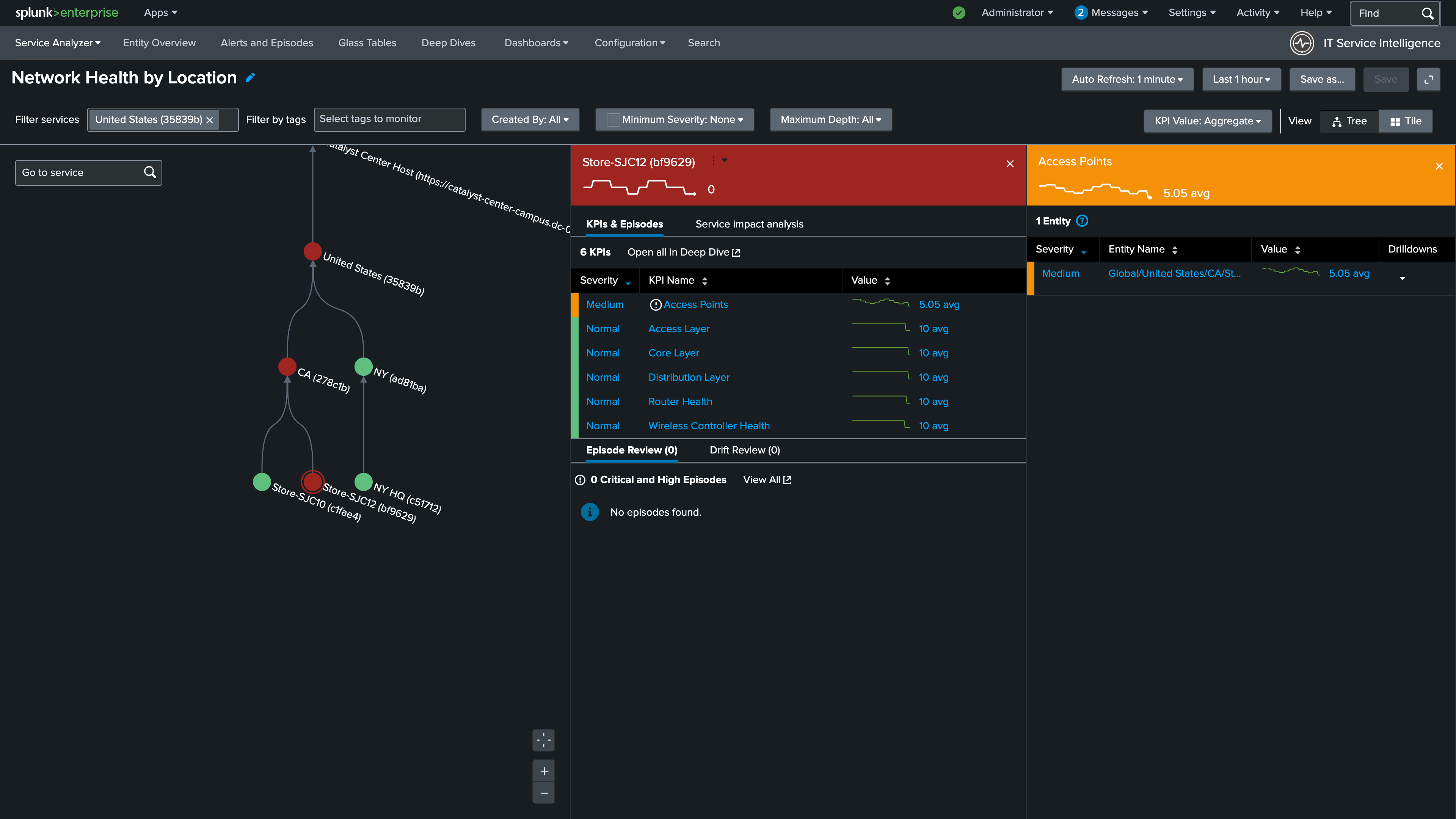Click the Access Points alert info icon
1456x819 pixels.
click(655, 304)
